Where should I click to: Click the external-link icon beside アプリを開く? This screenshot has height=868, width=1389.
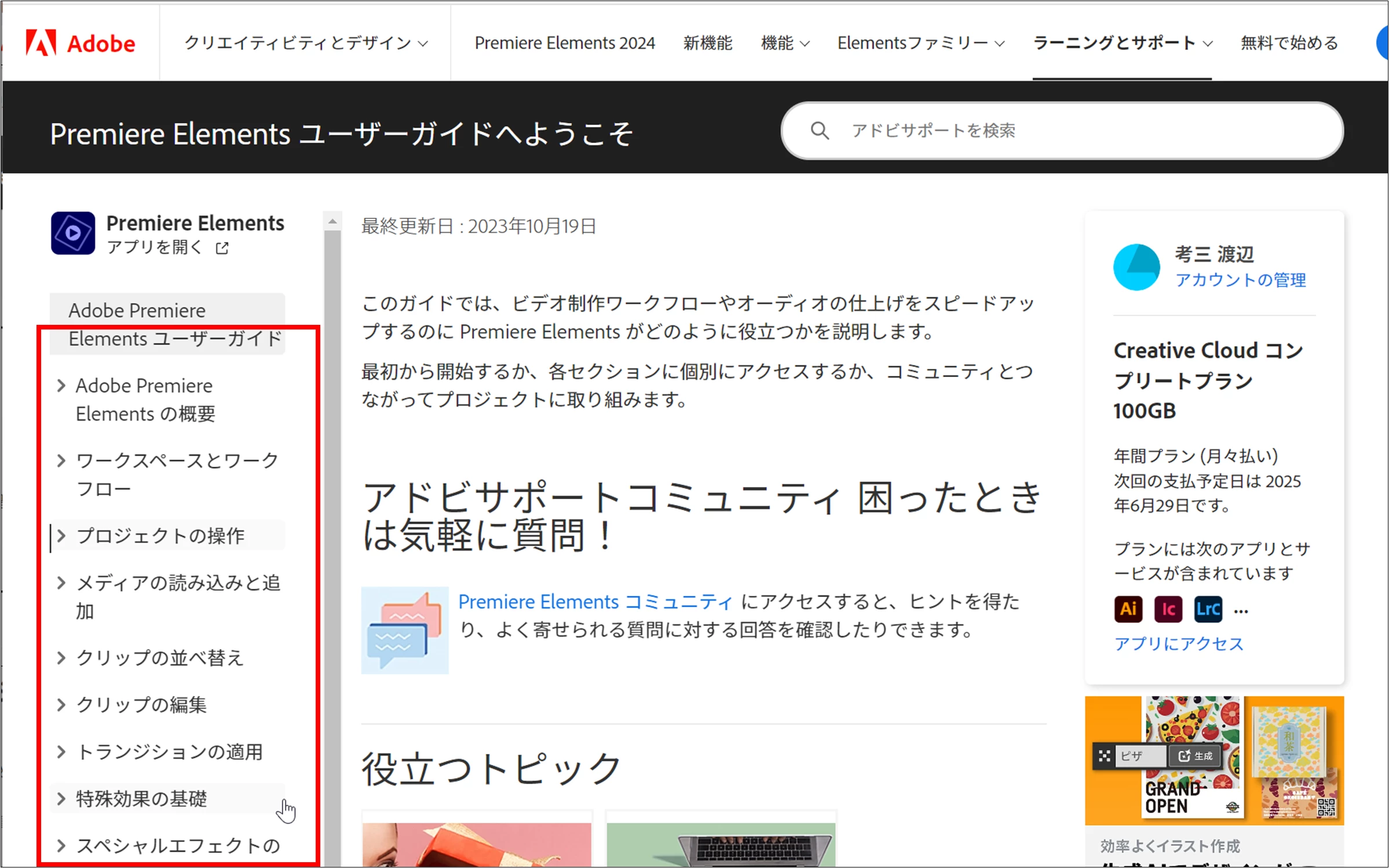pos(222,248)
